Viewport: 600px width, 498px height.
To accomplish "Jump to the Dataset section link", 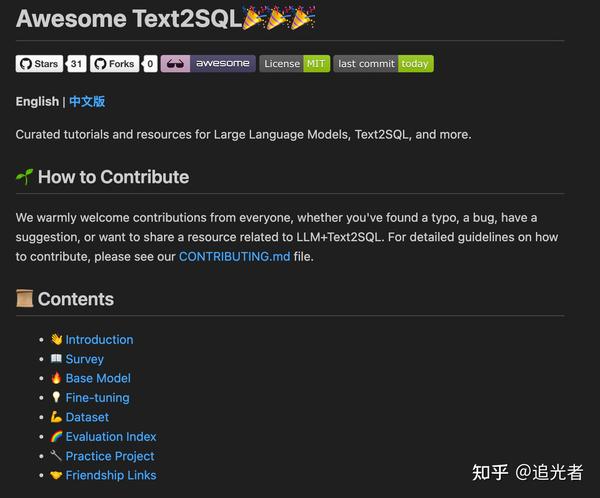I will click(x=87, y=417).
